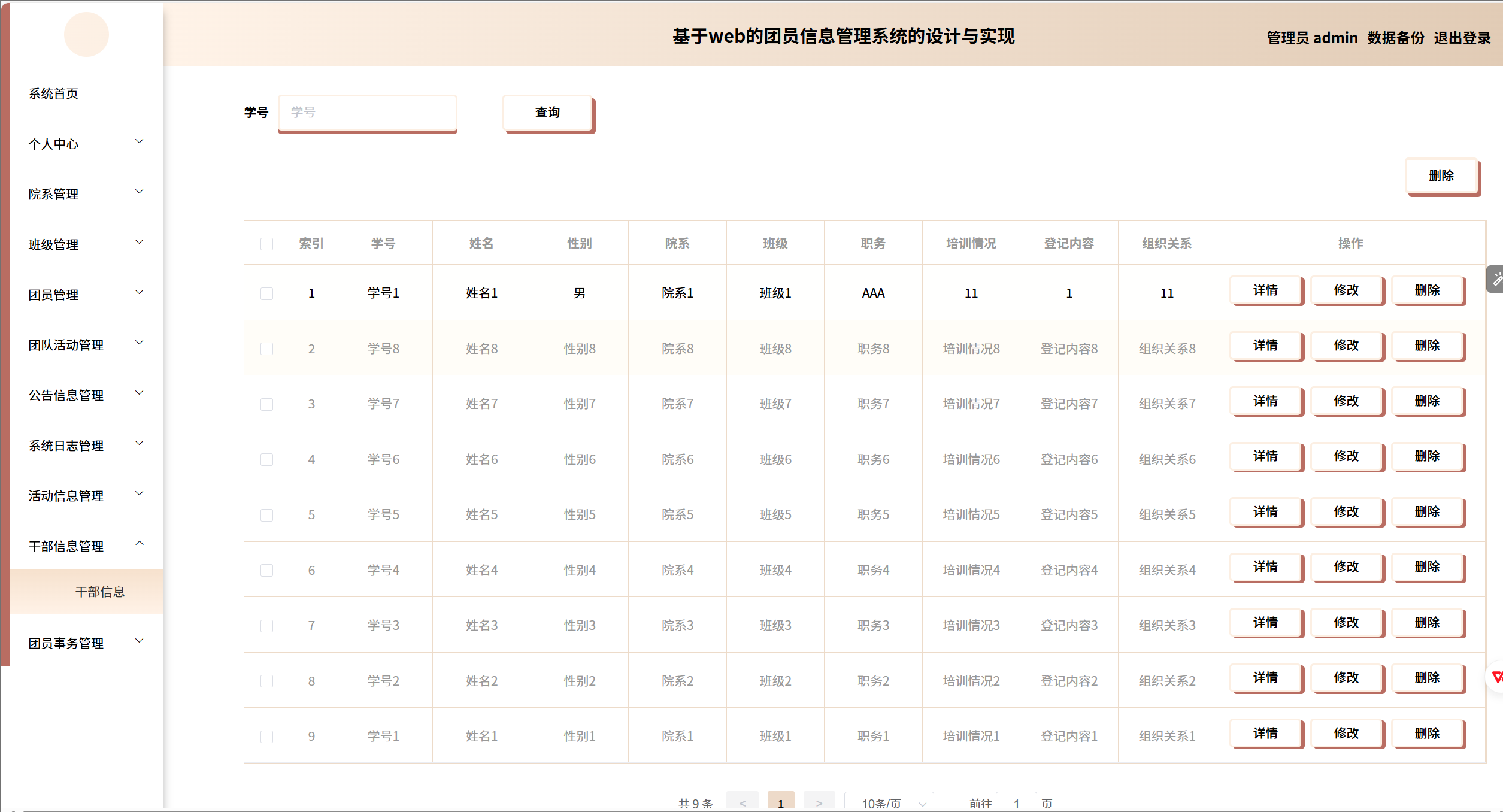Check the checkbox for row with 学号8
This screenshot has width=1503, height=812.
point(266,349)
